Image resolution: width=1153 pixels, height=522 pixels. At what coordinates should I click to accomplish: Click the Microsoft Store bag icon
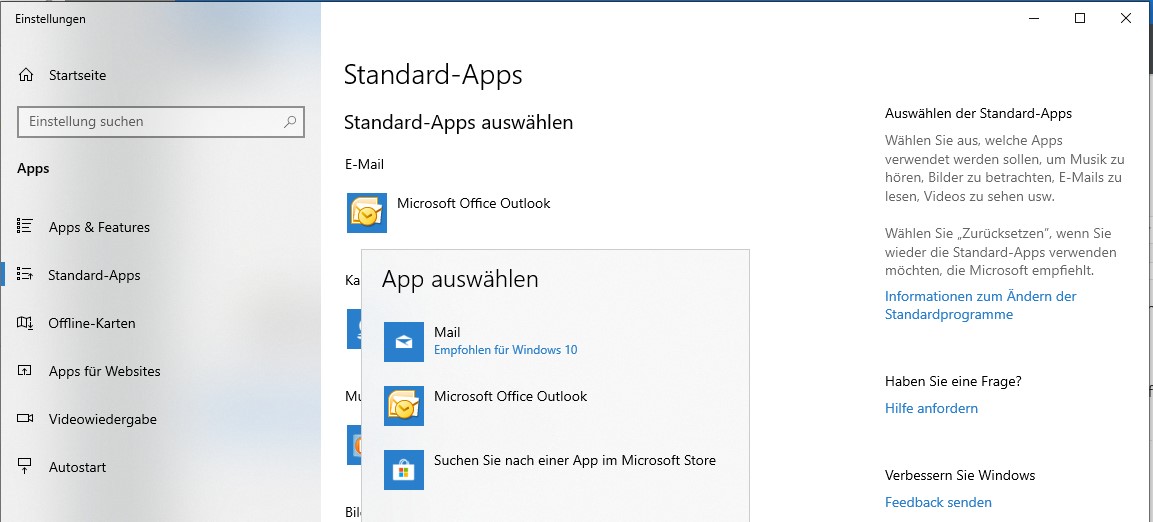[x=404, y=470]
